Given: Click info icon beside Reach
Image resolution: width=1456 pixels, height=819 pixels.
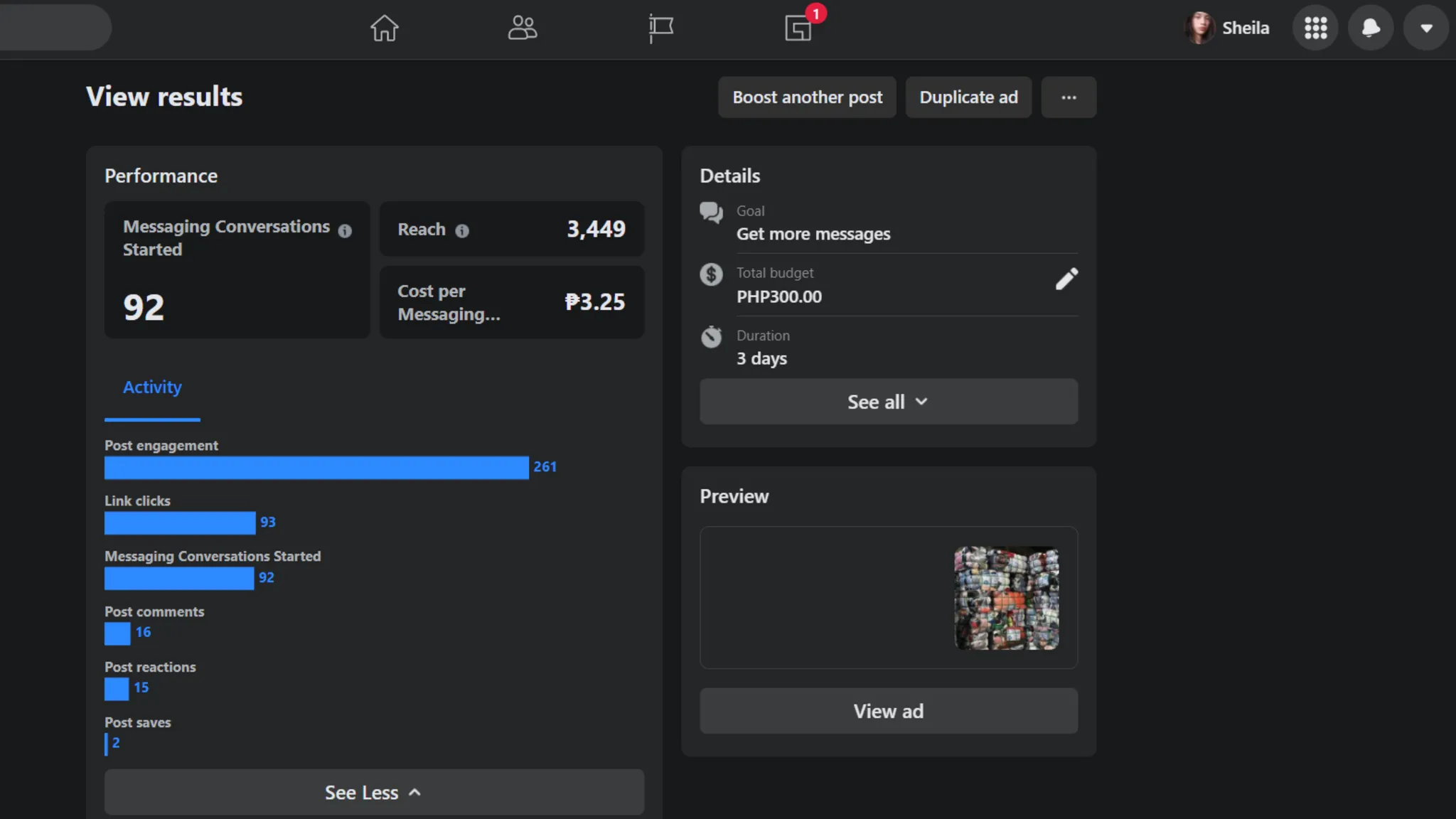Looking at the screenshot, I should [x=462, y=230].
